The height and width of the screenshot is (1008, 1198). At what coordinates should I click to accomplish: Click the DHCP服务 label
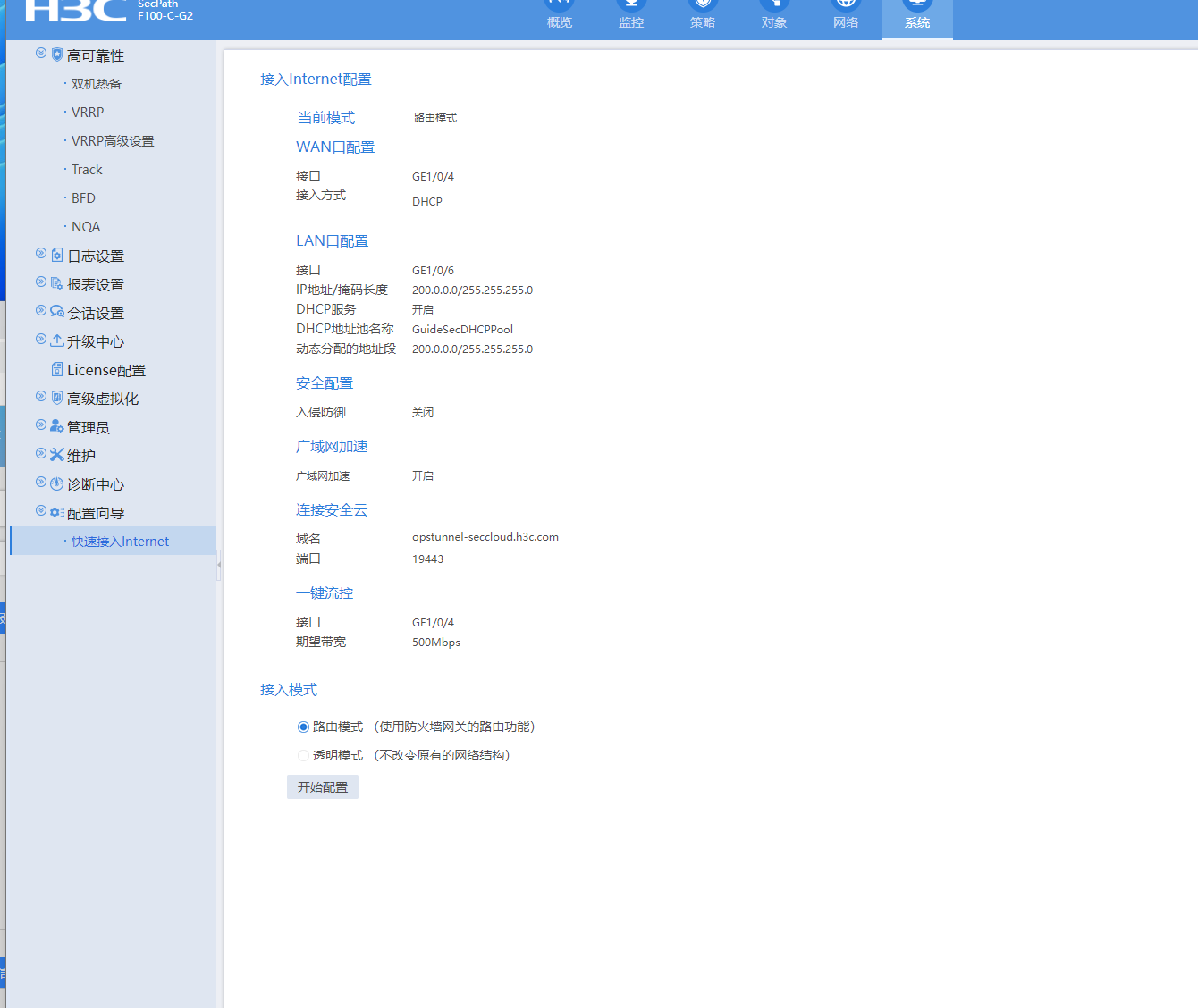coord(326,309)
